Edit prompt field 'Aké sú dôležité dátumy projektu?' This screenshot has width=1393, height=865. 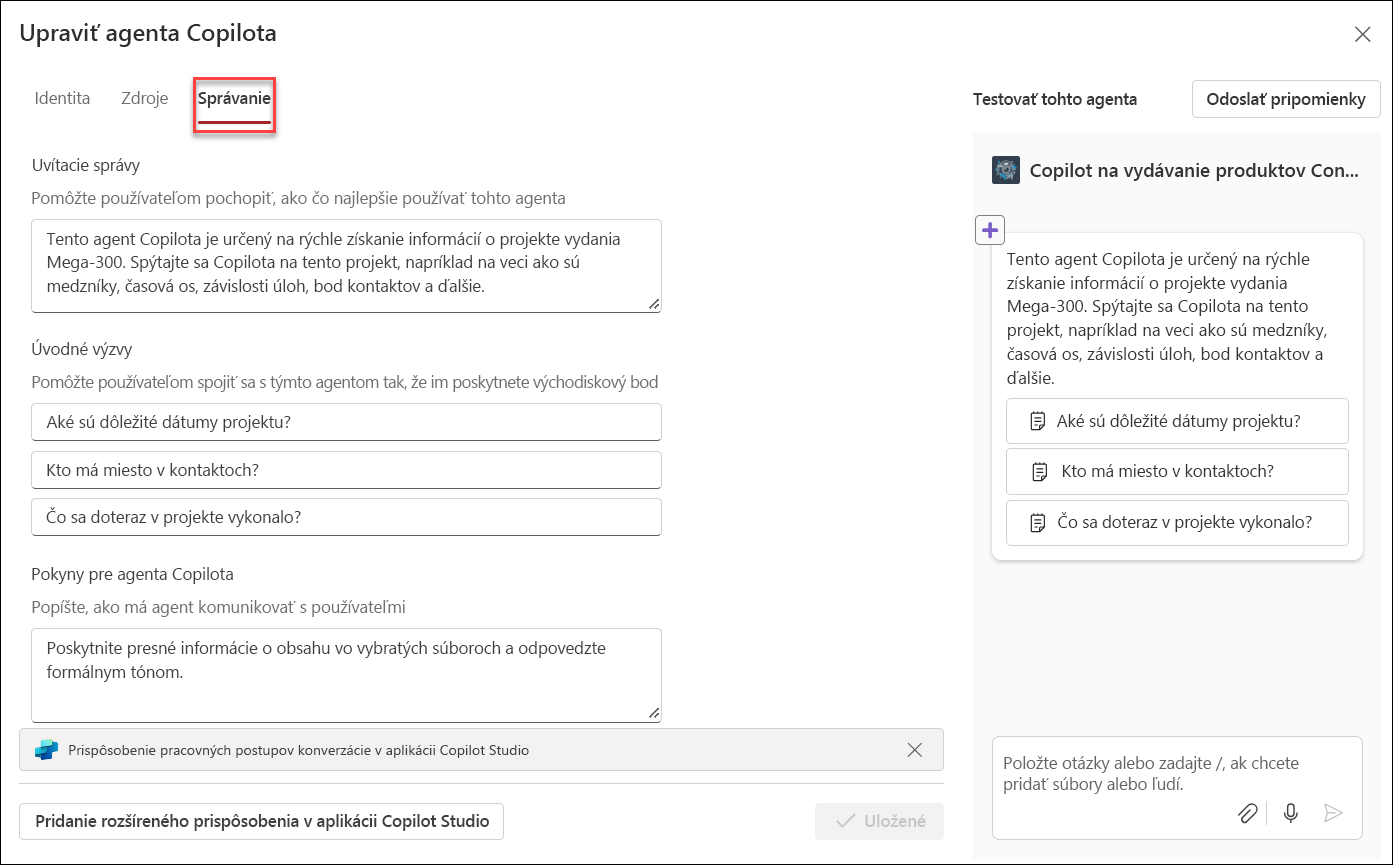[x=346, y=422]
